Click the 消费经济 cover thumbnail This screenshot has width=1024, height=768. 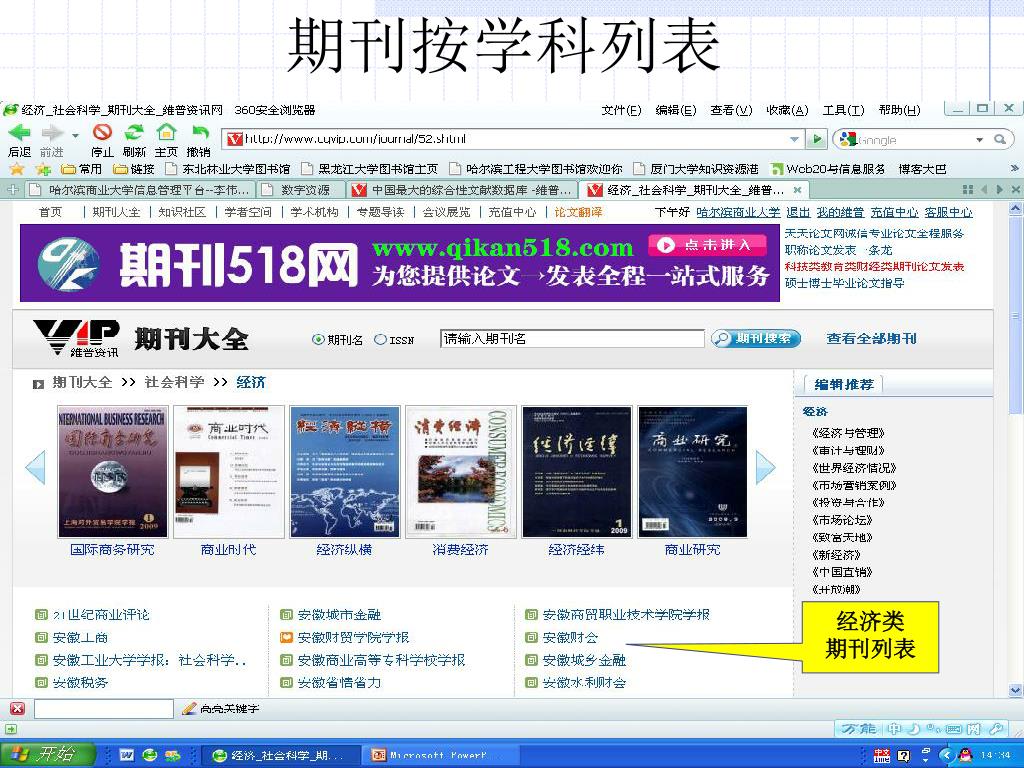[460, 472]
